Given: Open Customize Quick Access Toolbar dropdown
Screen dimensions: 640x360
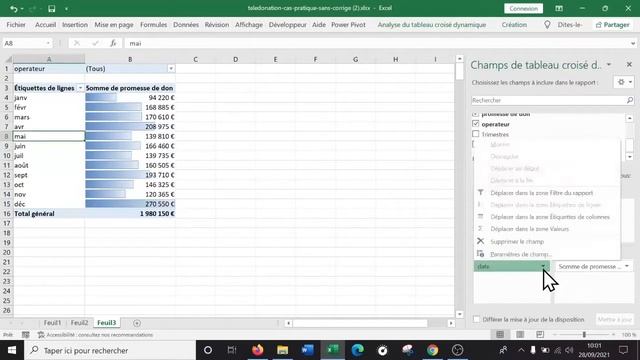Looking at the screenshot, I should coord(66,9).
